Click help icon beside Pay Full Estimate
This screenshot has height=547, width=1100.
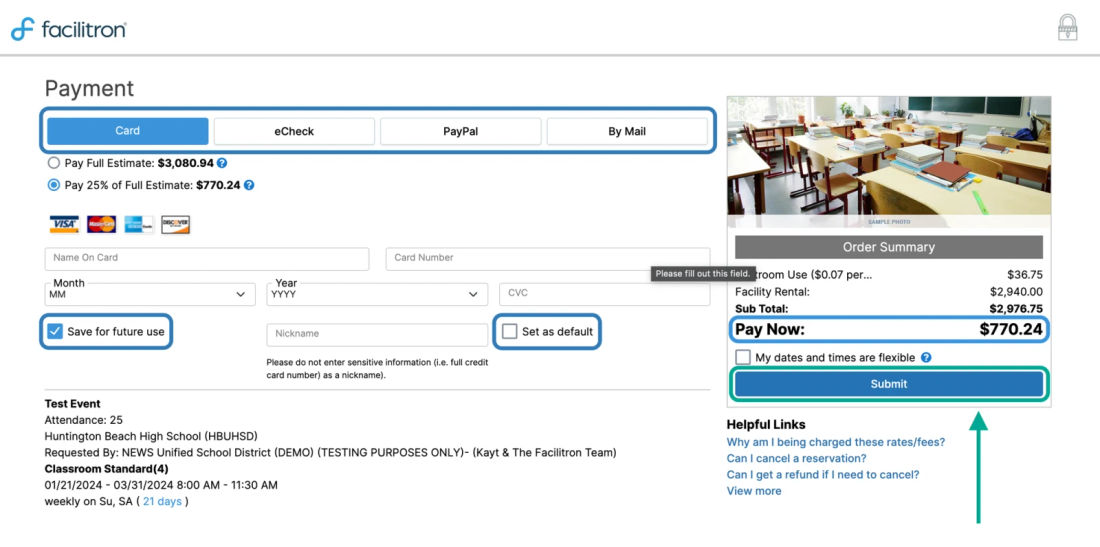(222, 163)
